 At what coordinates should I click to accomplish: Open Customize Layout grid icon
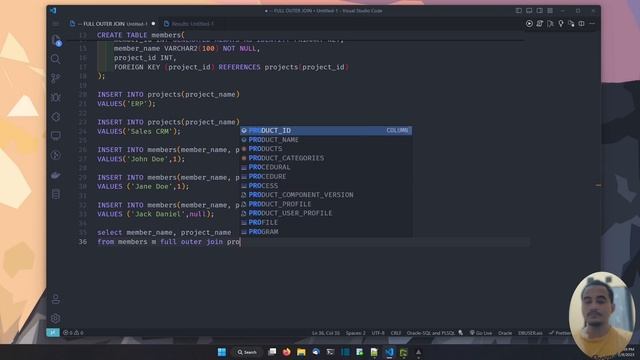pyautogui.click(x=550, y=11)
